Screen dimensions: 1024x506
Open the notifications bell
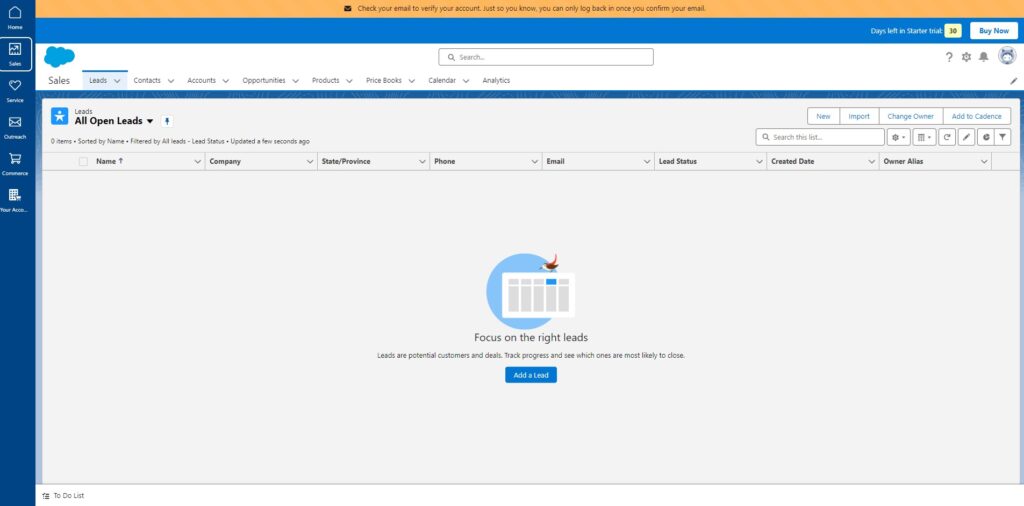984,57
